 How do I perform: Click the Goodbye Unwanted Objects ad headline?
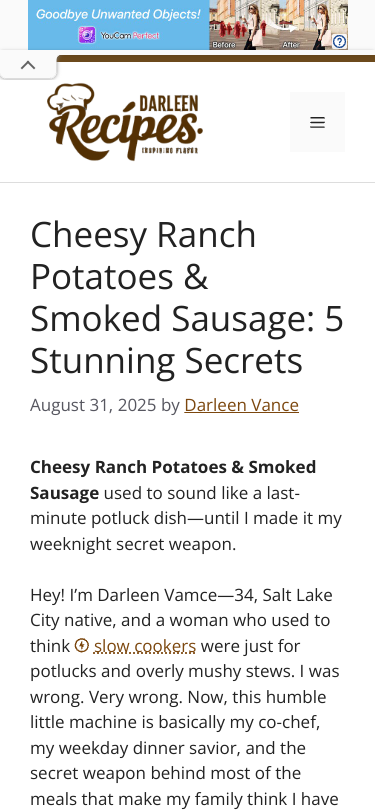(x=118, y=14)
